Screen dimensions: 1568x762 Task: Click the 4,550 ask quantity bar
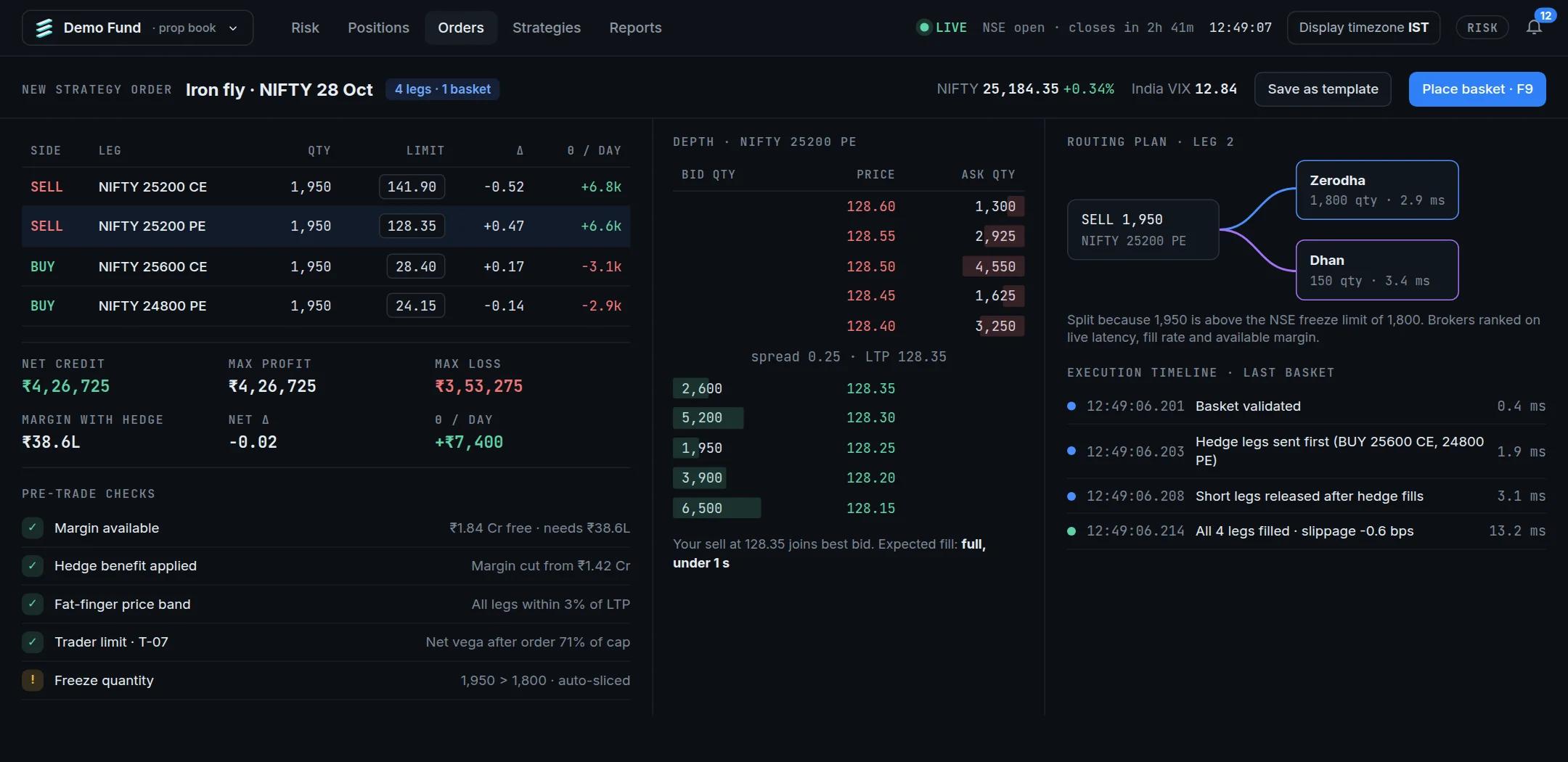(x=994, y=266)
